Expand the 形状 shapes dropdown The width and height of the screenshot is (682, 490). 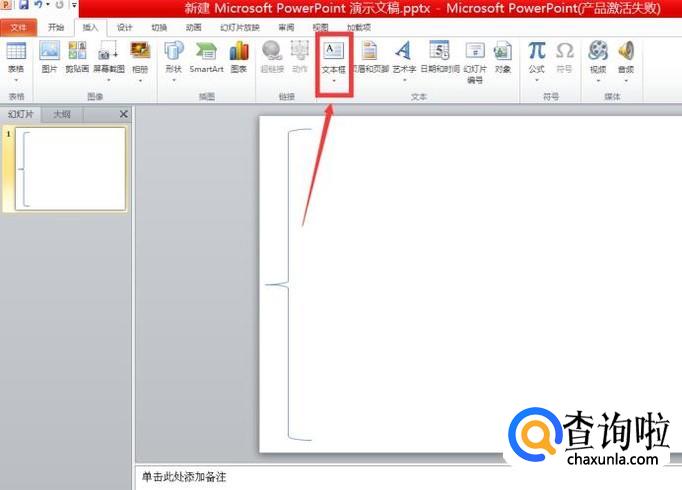click(173, 58)
